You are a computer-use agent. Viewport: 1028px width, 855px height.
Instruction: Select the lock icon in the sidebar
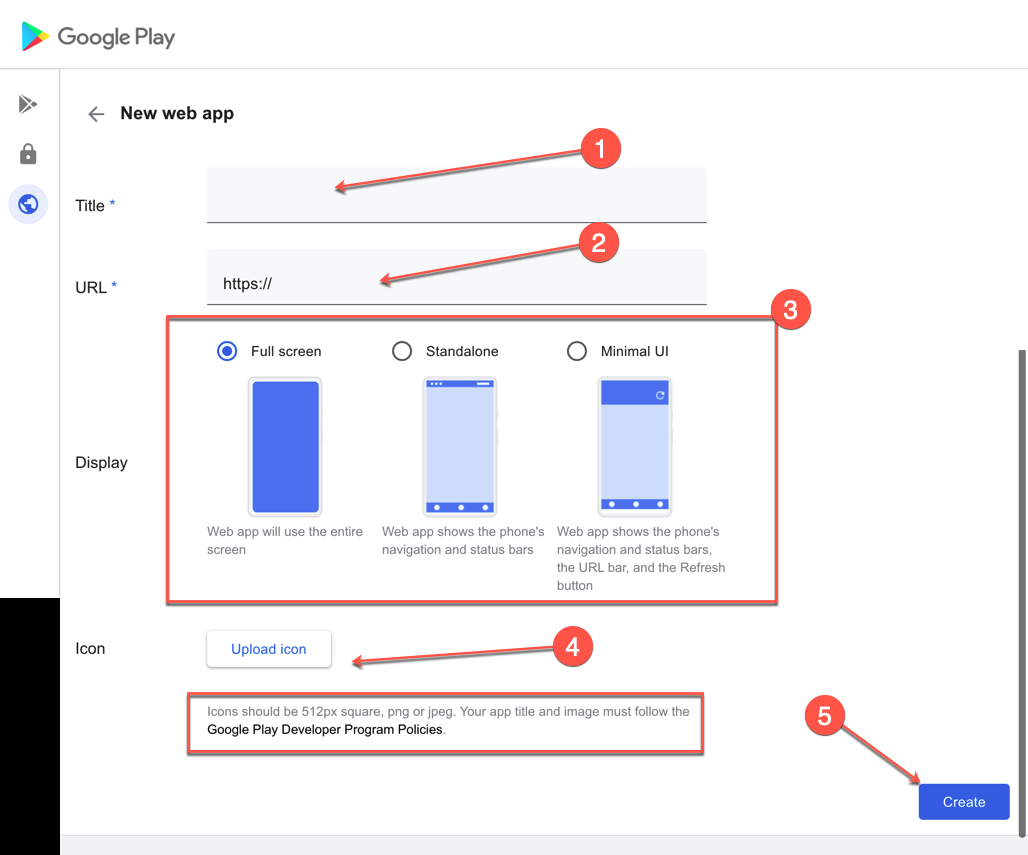click(x=27, y=153)
